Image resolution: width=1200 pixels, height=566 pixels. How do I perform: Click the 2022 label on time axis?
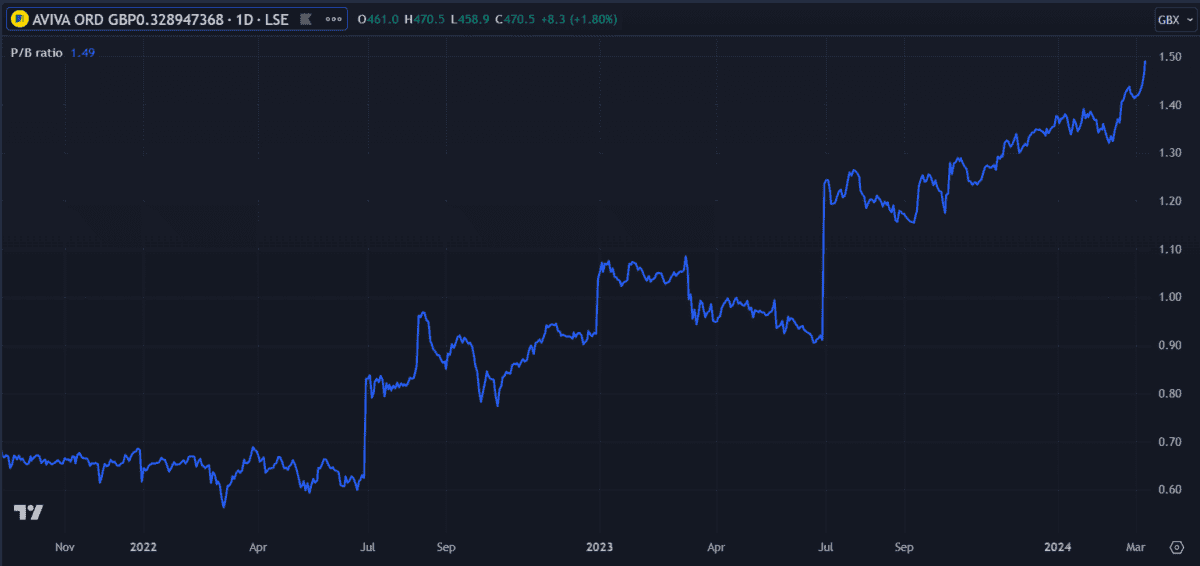(143, 547)
